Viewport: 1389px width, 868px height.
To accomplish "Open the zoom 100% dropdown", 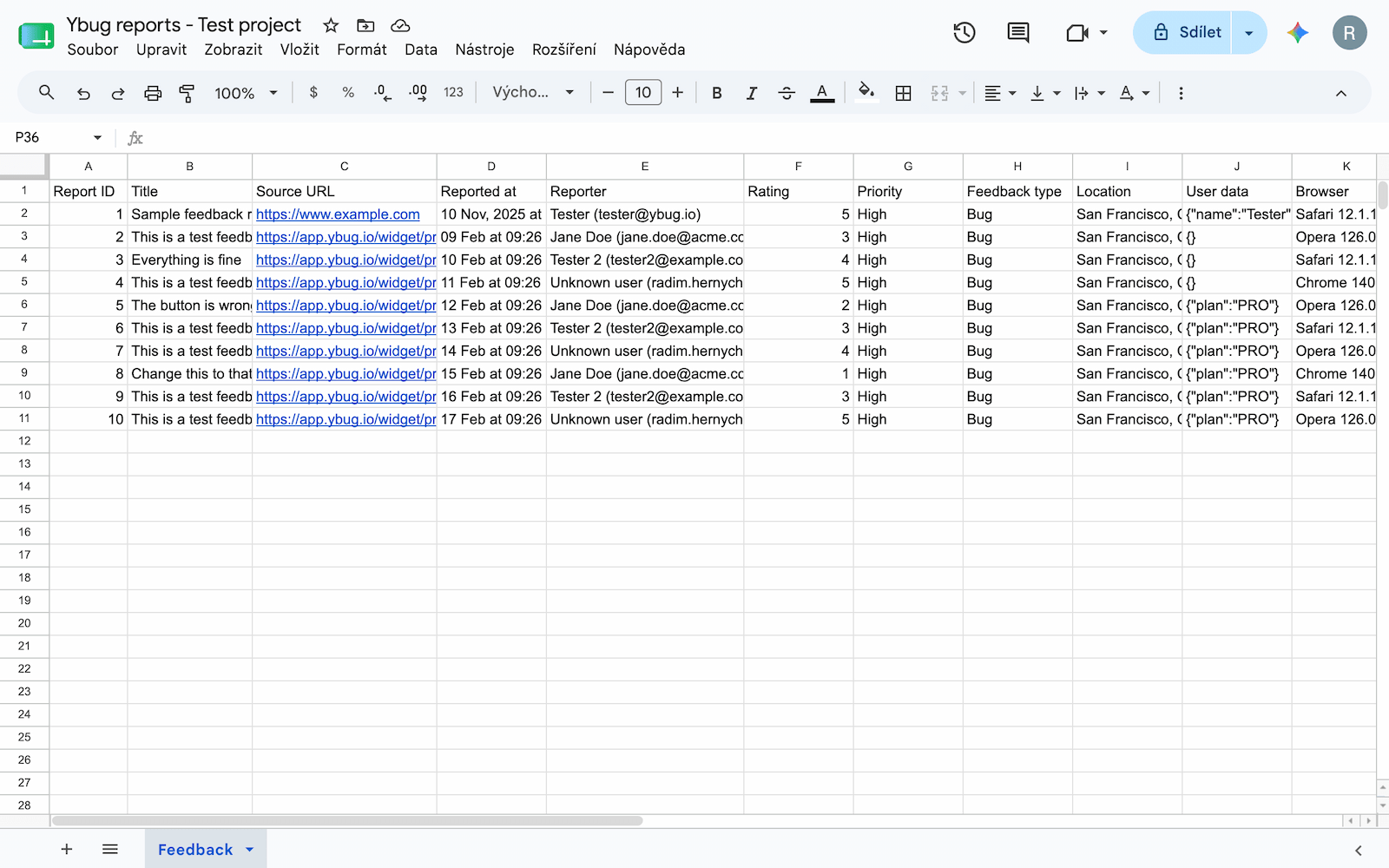I will coord(246,93).
